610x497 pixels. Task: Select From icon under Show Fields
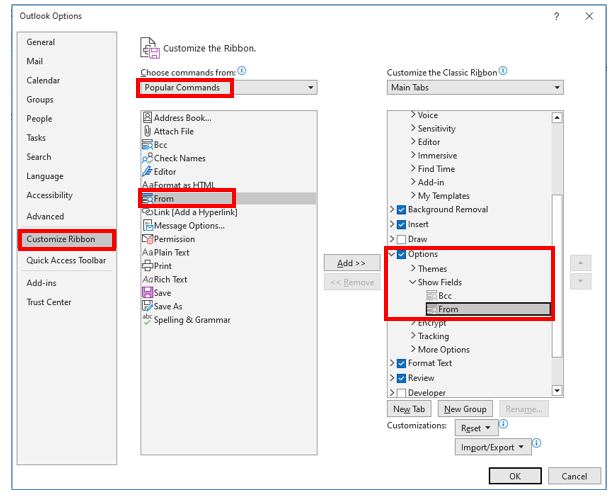point(431,309)
